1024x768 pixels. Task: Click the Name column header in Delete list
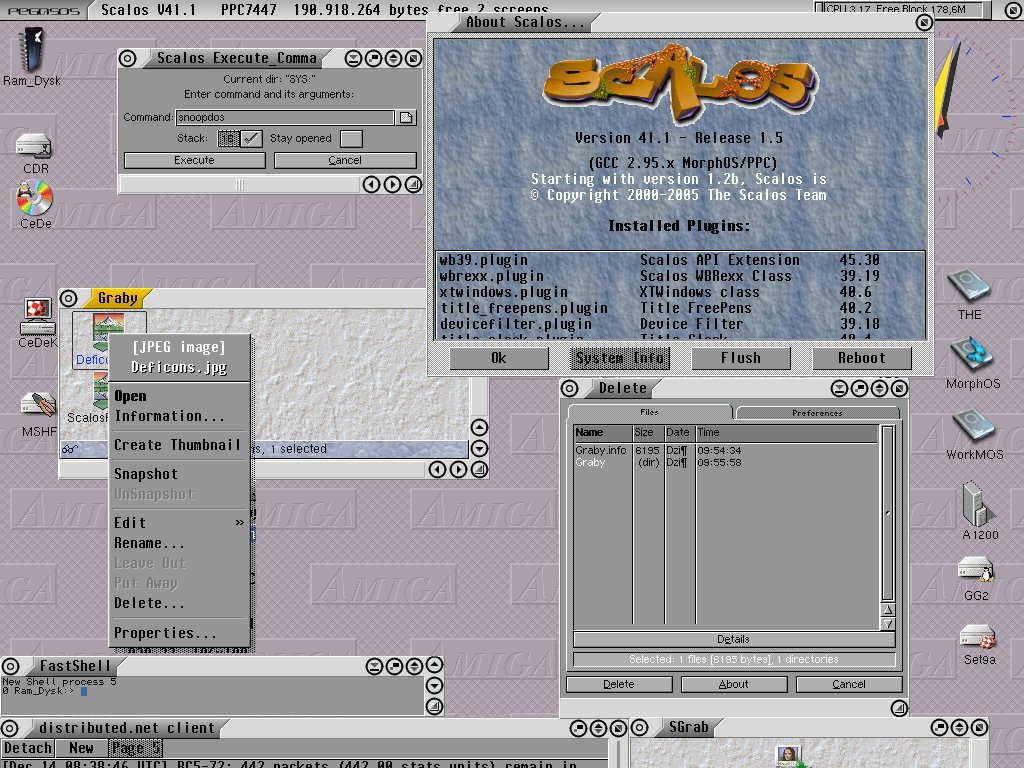[603, 432]
